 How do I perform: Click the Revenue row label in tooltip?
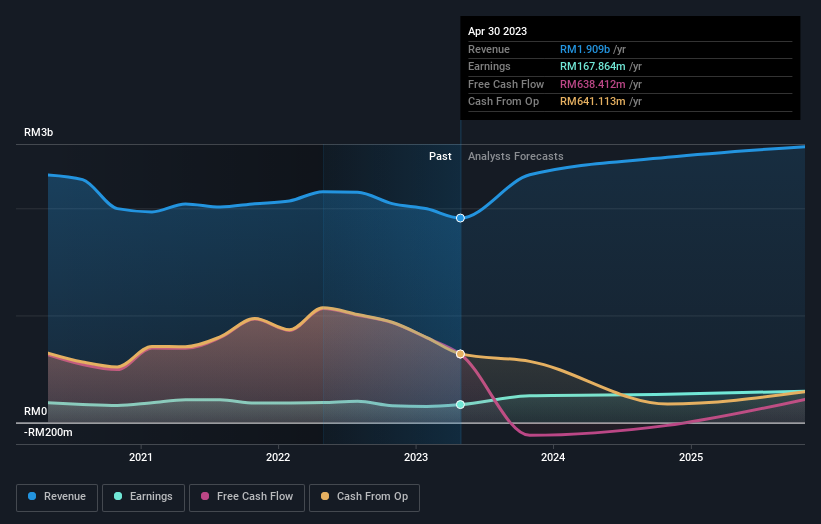coord(489,49)
